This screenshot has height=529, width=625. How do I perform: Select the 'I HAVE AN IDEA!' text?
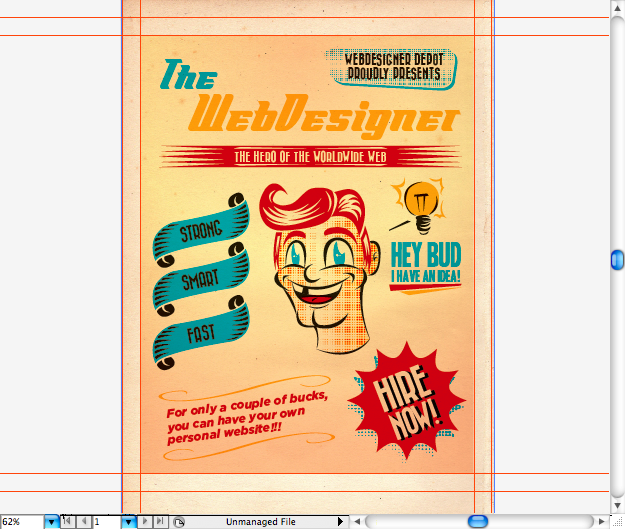pyautogui.click(x=426, y=276)
